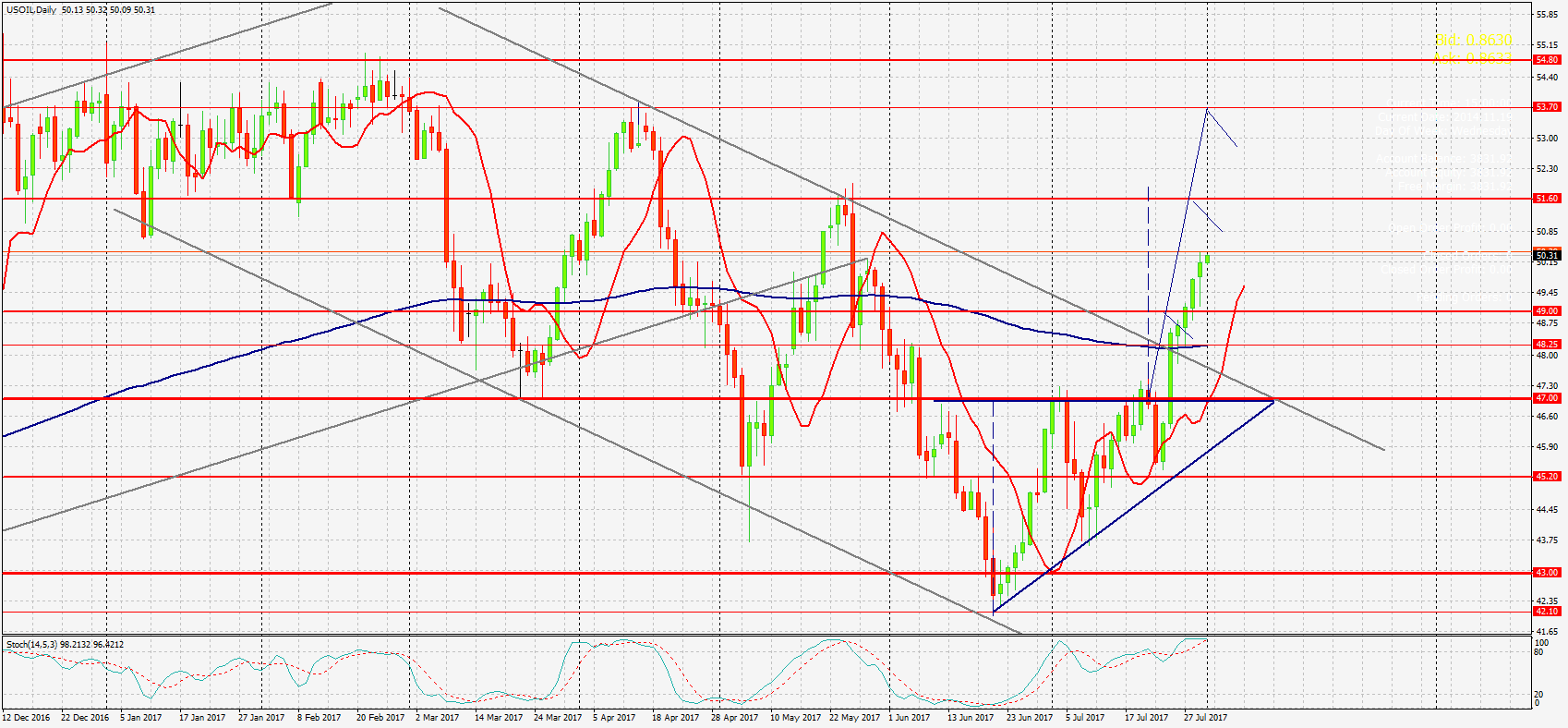The image size is (1568, 728).
Task: Select the 54.80 red price level tag
Action: pyautogui.click(x=1547, y=60)
